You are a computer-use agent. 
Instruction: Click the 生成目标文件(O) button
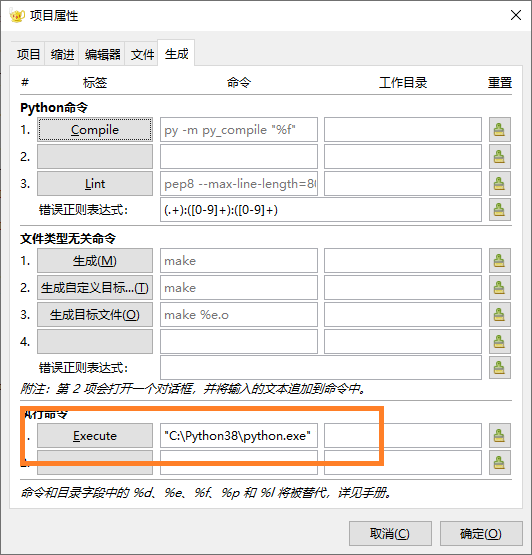[95, 314]
